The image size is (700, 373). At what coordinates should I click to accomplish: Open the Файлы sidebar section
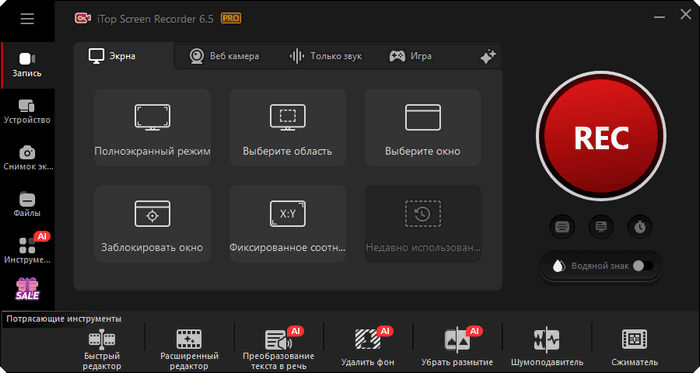[27, 205]
